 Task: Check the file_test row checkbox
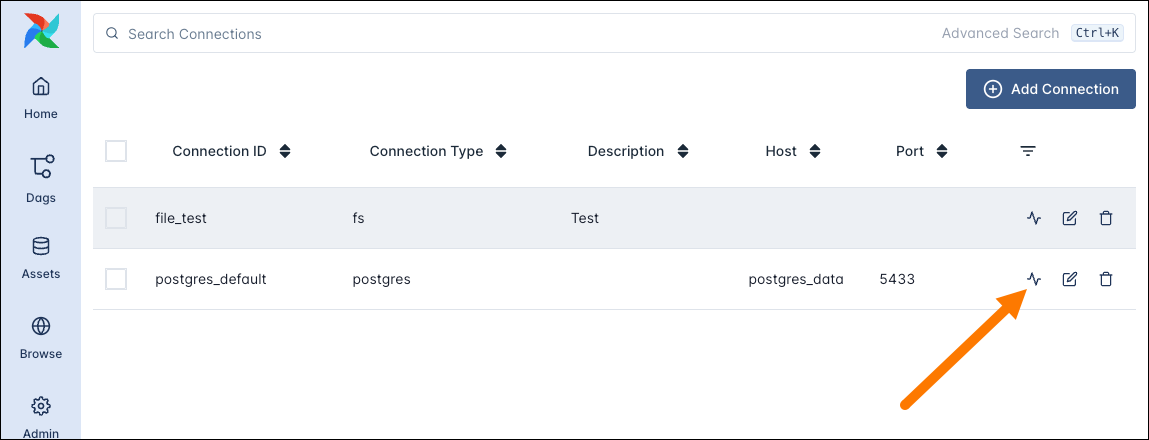(x=116, y=218)
